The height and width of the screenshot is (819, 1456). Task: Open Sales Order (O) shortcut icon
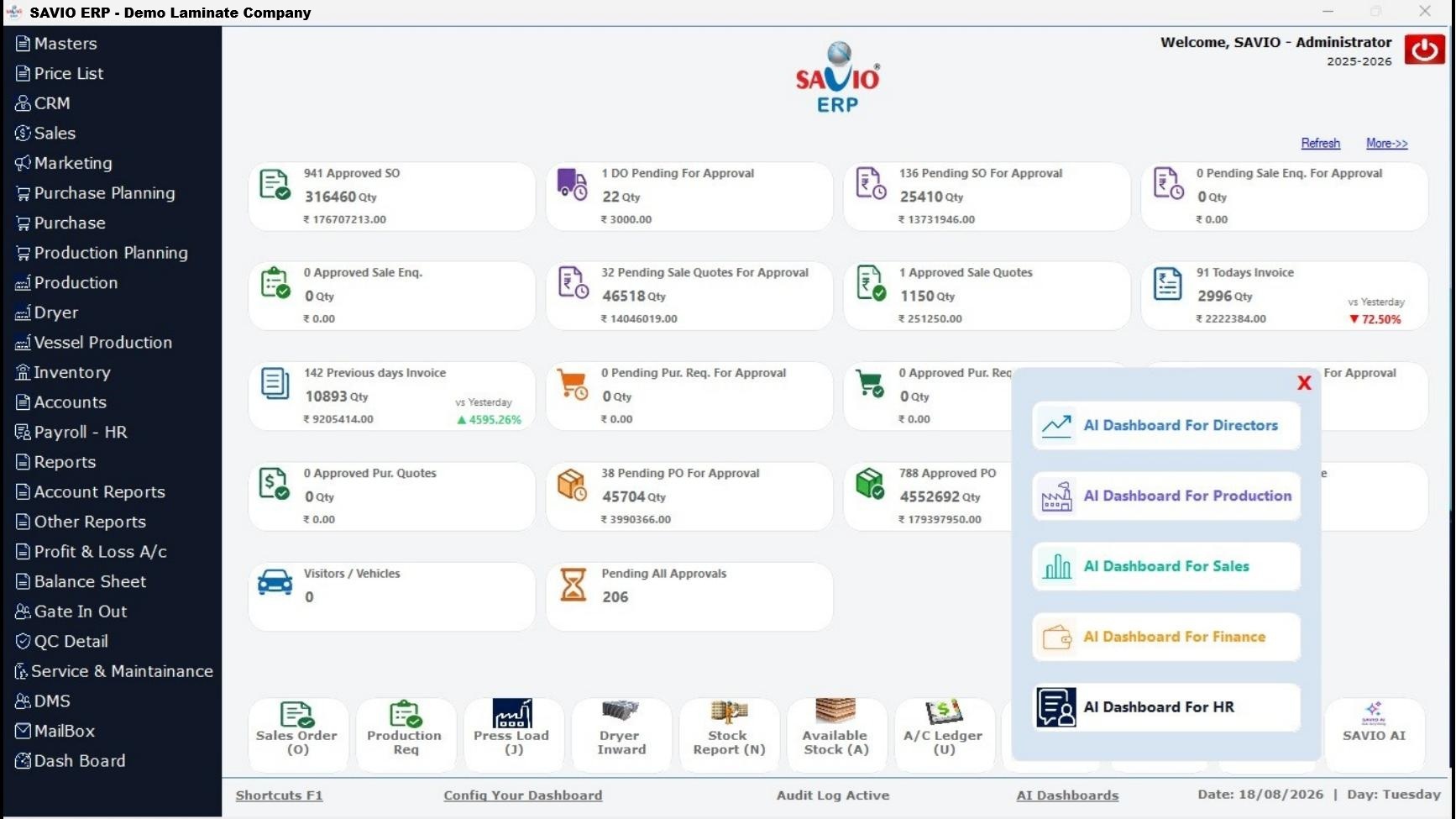point(296,714)
